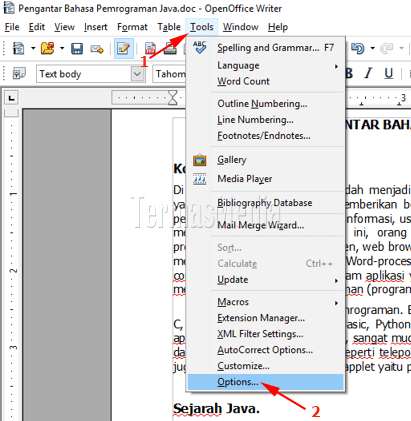Open the Insert menu
The width and height of the screenshot is (411, 421).
(x=96, y=27)
